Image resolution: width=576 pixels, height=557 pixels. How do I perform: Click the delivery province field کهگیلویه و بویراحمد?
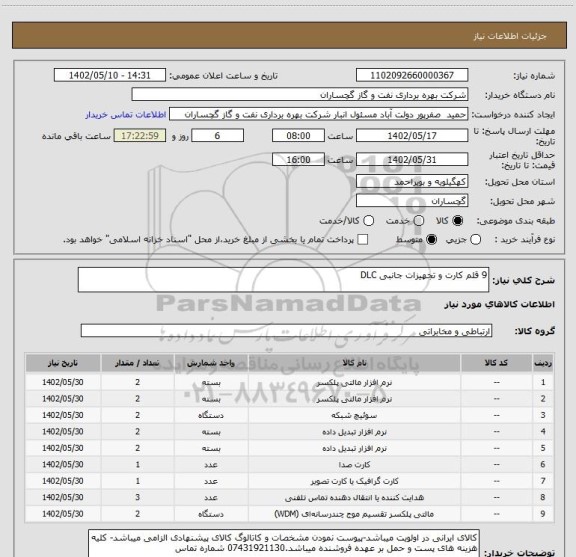(x=412, y=182)
